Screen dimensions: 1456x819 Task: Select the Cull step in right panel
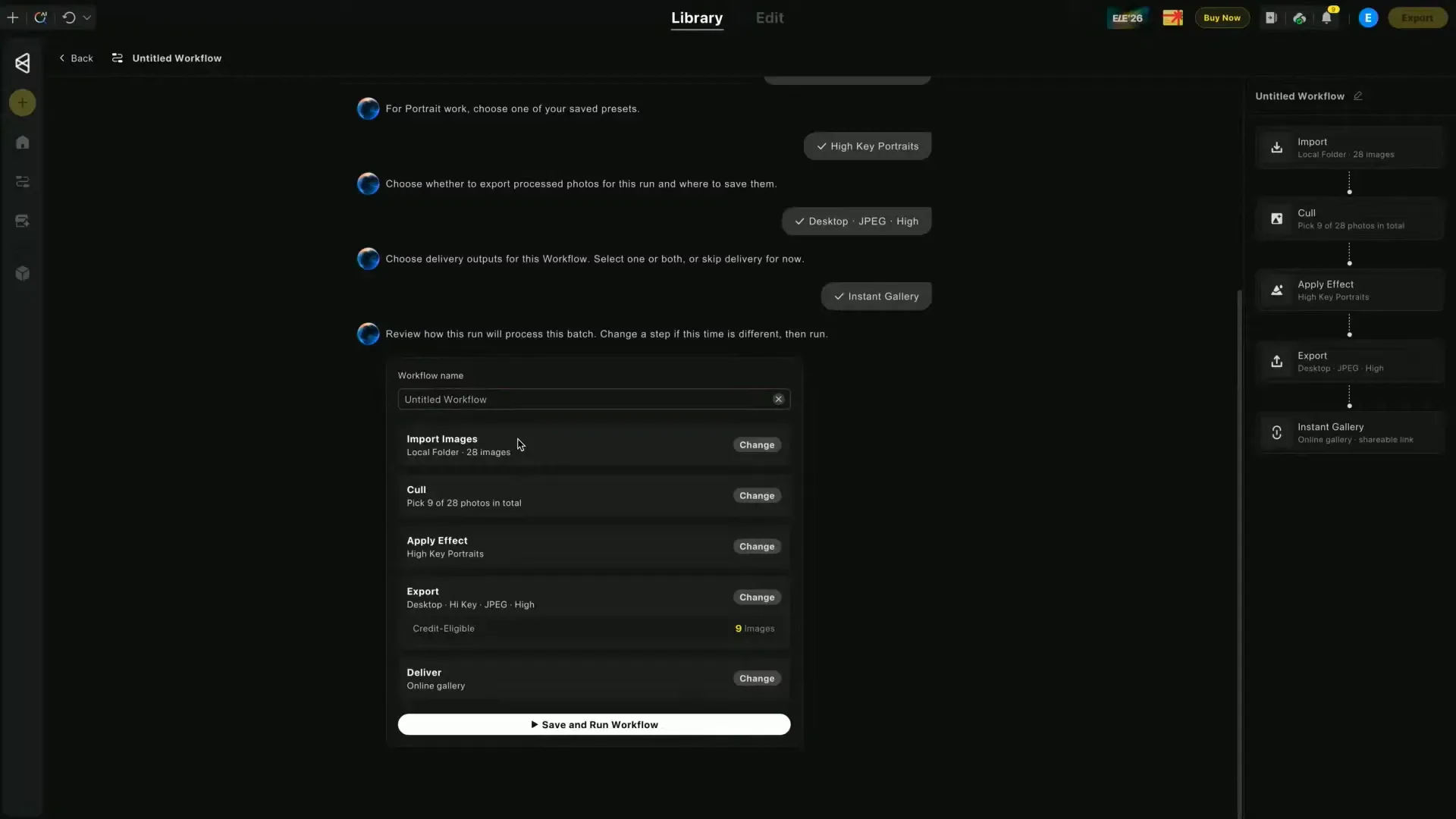[x=1350, y=218]
